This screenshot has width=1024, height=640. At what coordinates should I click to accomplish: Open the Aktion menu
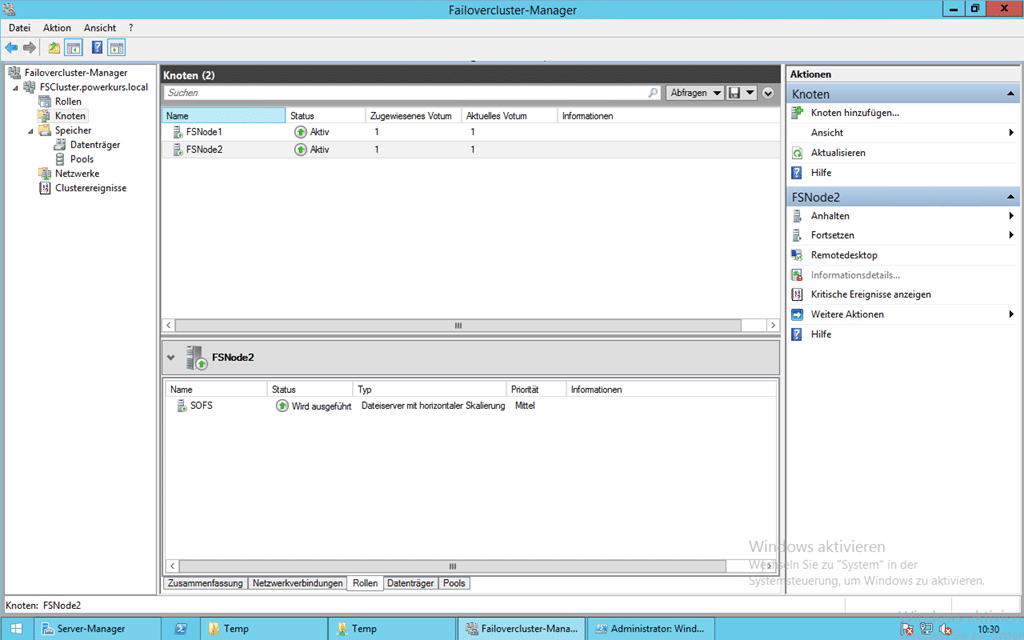[57, 28]
